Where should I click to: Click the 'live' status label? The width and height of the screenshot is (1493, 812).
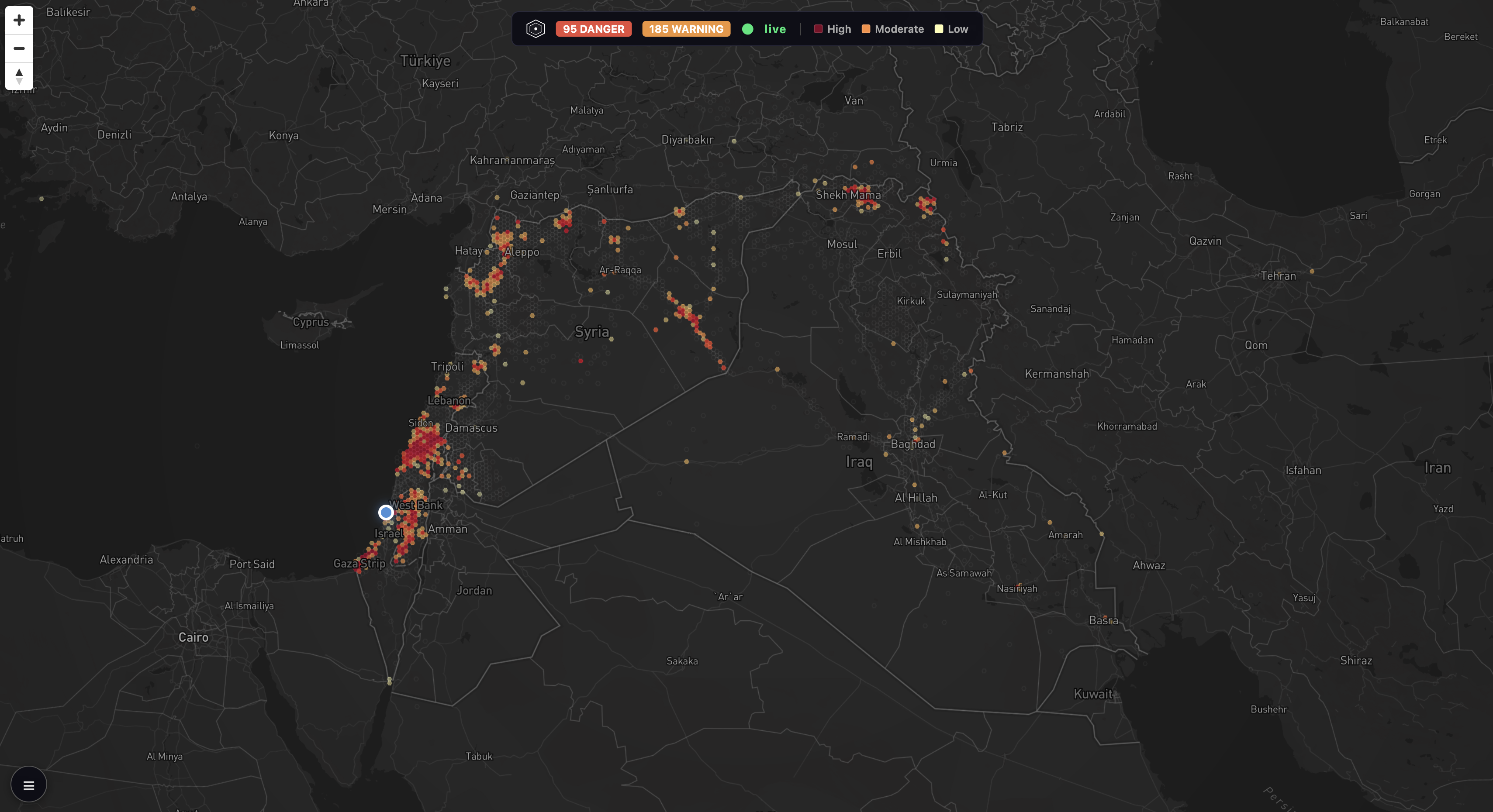[x=775, y=29]
